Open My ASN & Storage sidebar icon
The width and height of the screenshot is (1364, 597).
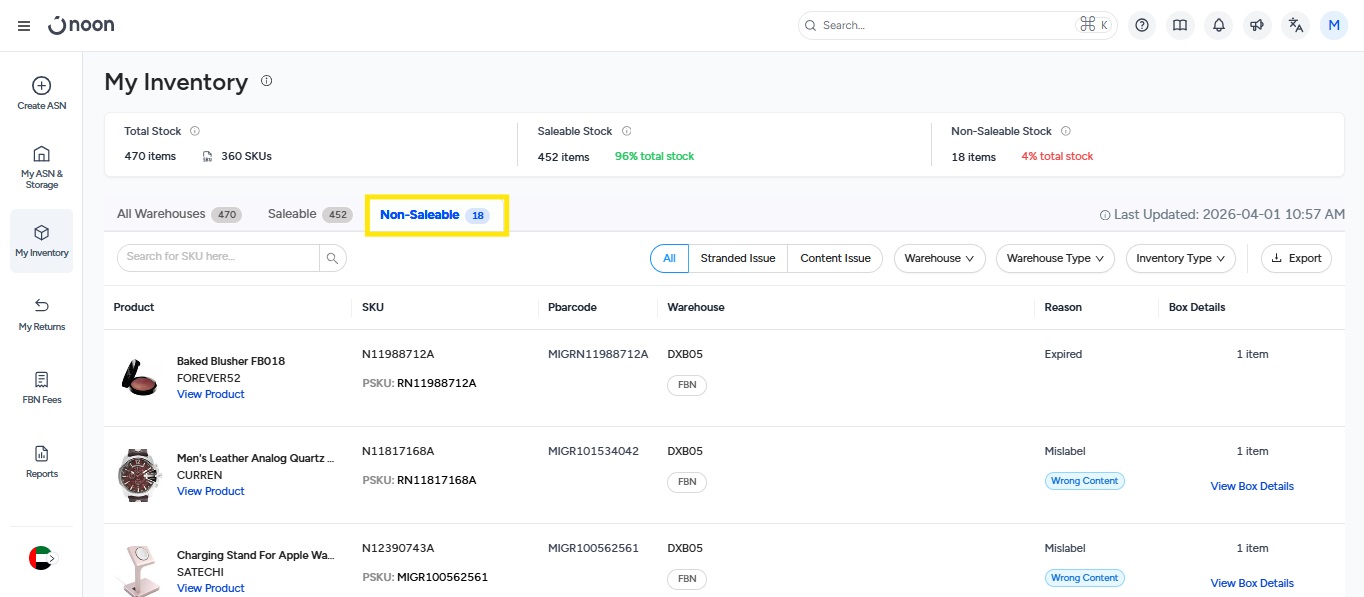tap(42, 154)
